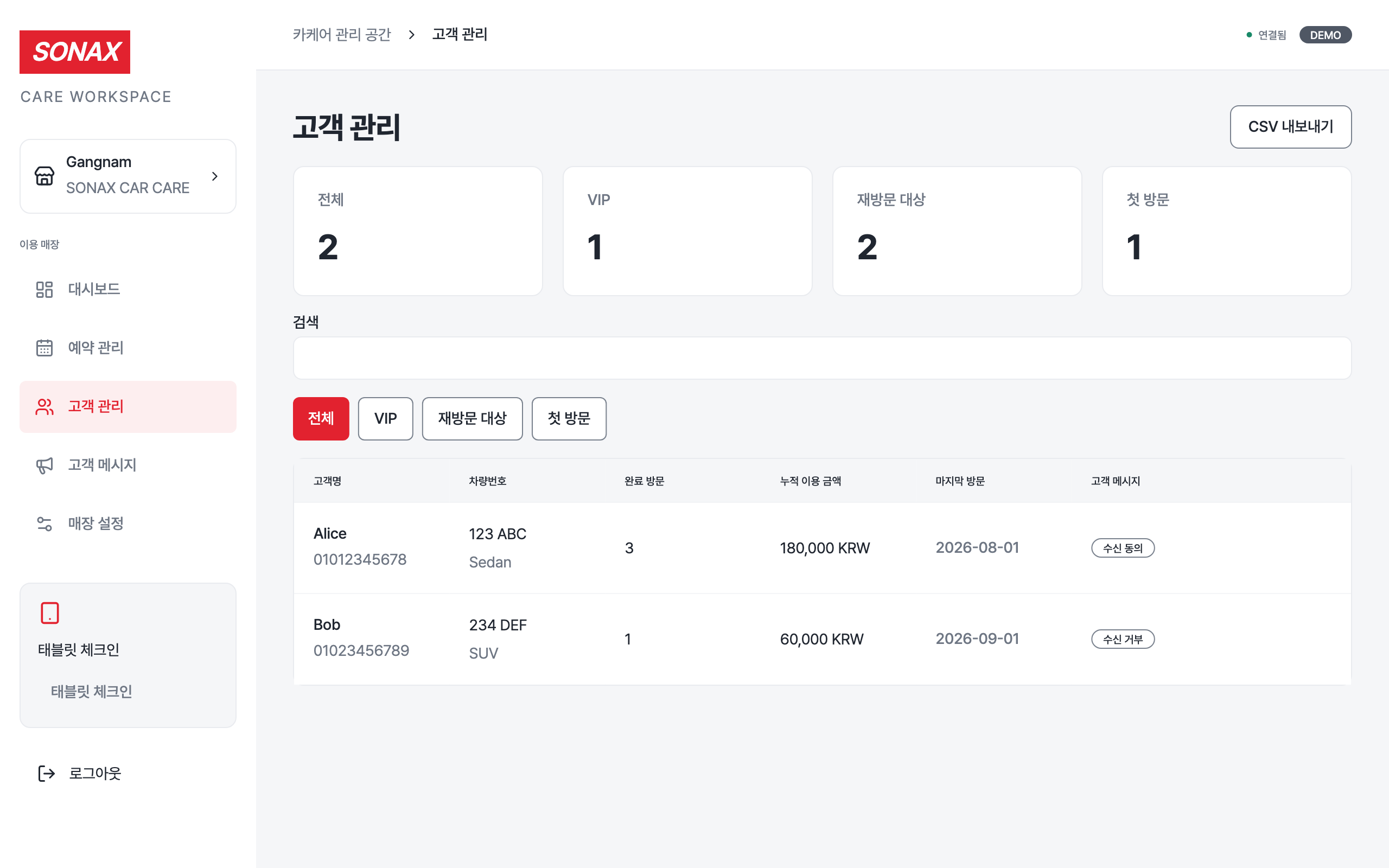1389x868 pixels.
Task: Click the 로그아웃 exit icon
Action: [46, 773]
